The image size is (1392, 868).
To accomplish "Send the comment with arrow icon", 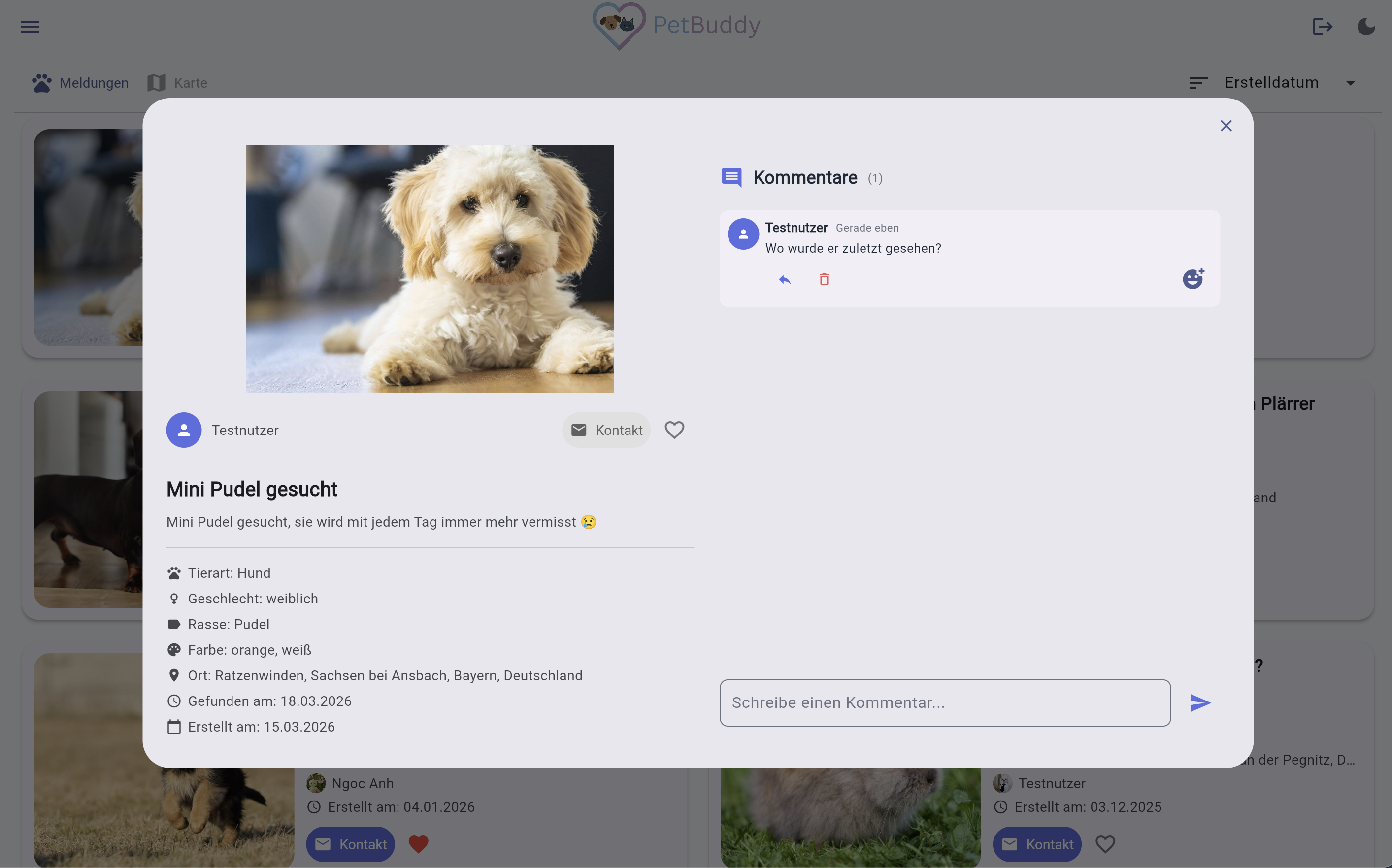I will click(x=1200, y=702).
